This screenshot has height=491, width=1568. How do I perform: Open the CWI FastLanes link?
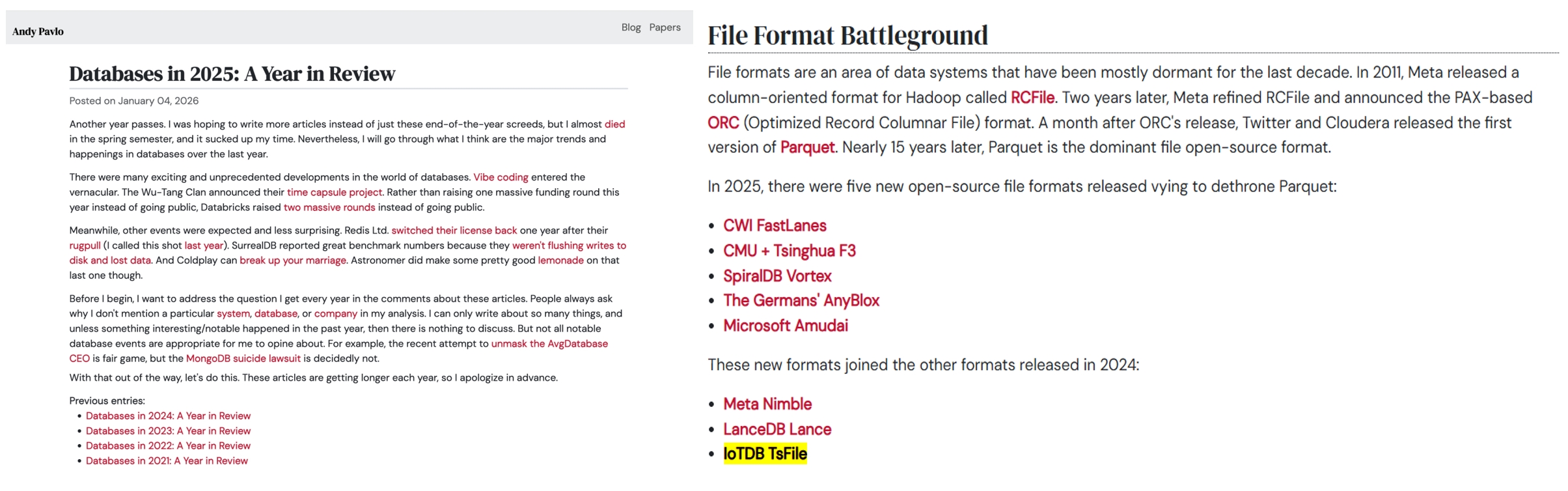pos(775,226)
